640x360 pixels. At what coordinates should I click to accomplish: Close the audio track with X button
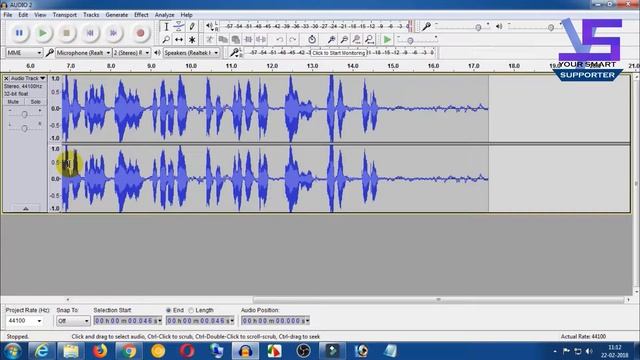[6, 78]
